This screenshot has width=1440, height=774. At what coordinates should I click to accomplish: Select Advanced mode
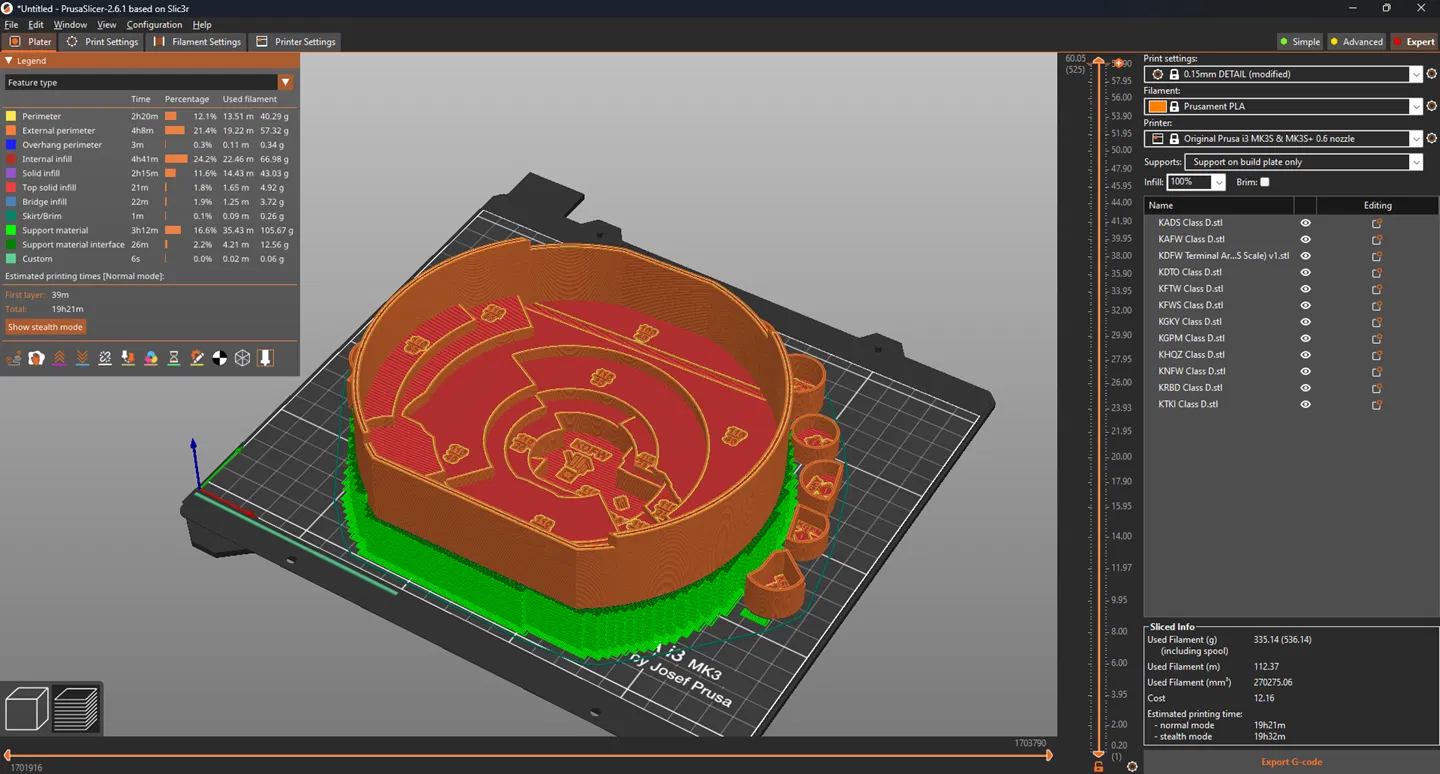[x=1356, y=42]
